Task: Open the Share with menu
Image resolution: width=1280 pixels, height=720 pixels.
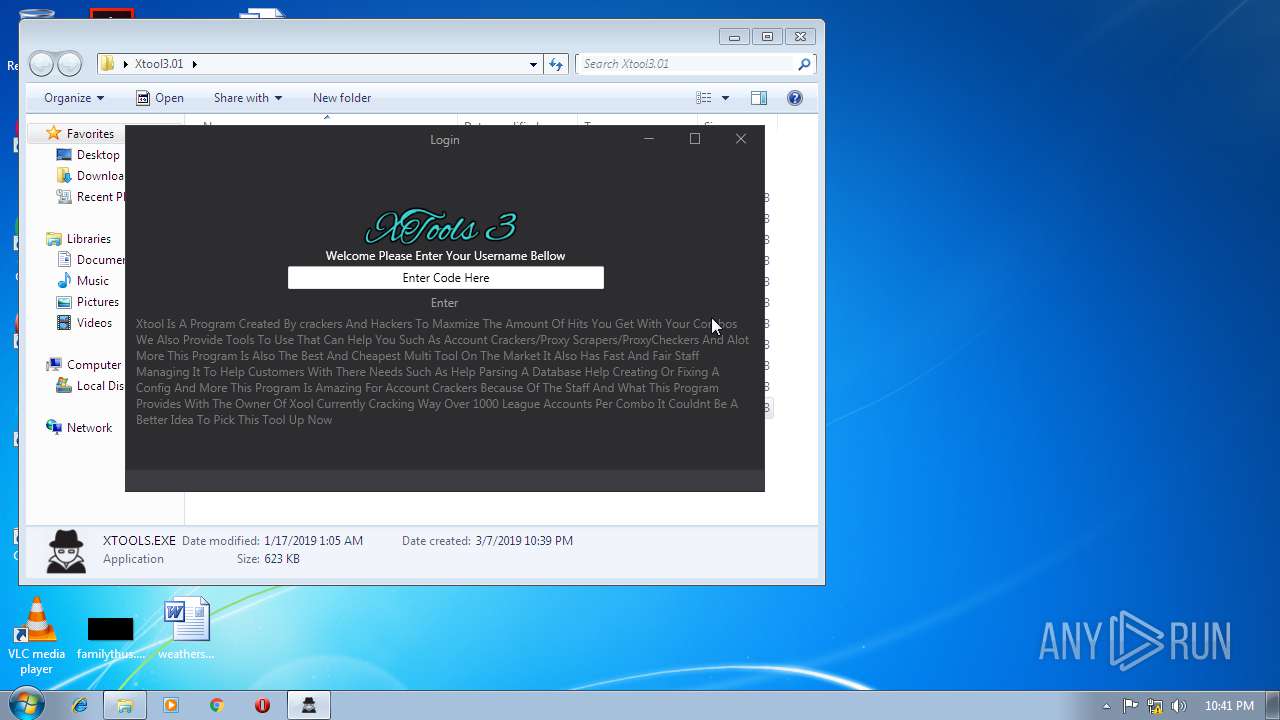Action: point(248,98)
